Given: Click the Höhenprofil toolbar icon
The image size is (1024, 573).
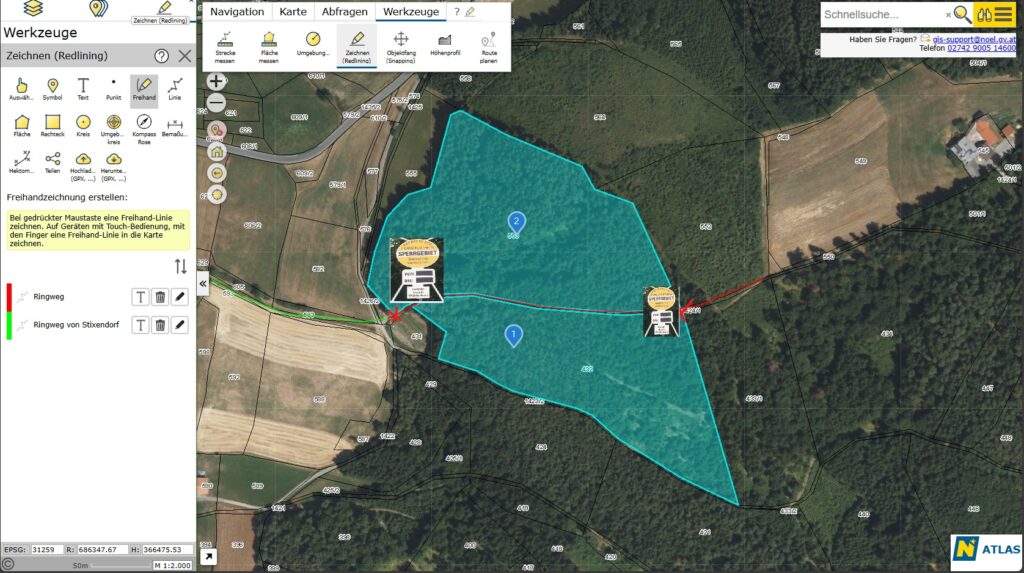Looking at the screenshot, I should pos(444,44).
